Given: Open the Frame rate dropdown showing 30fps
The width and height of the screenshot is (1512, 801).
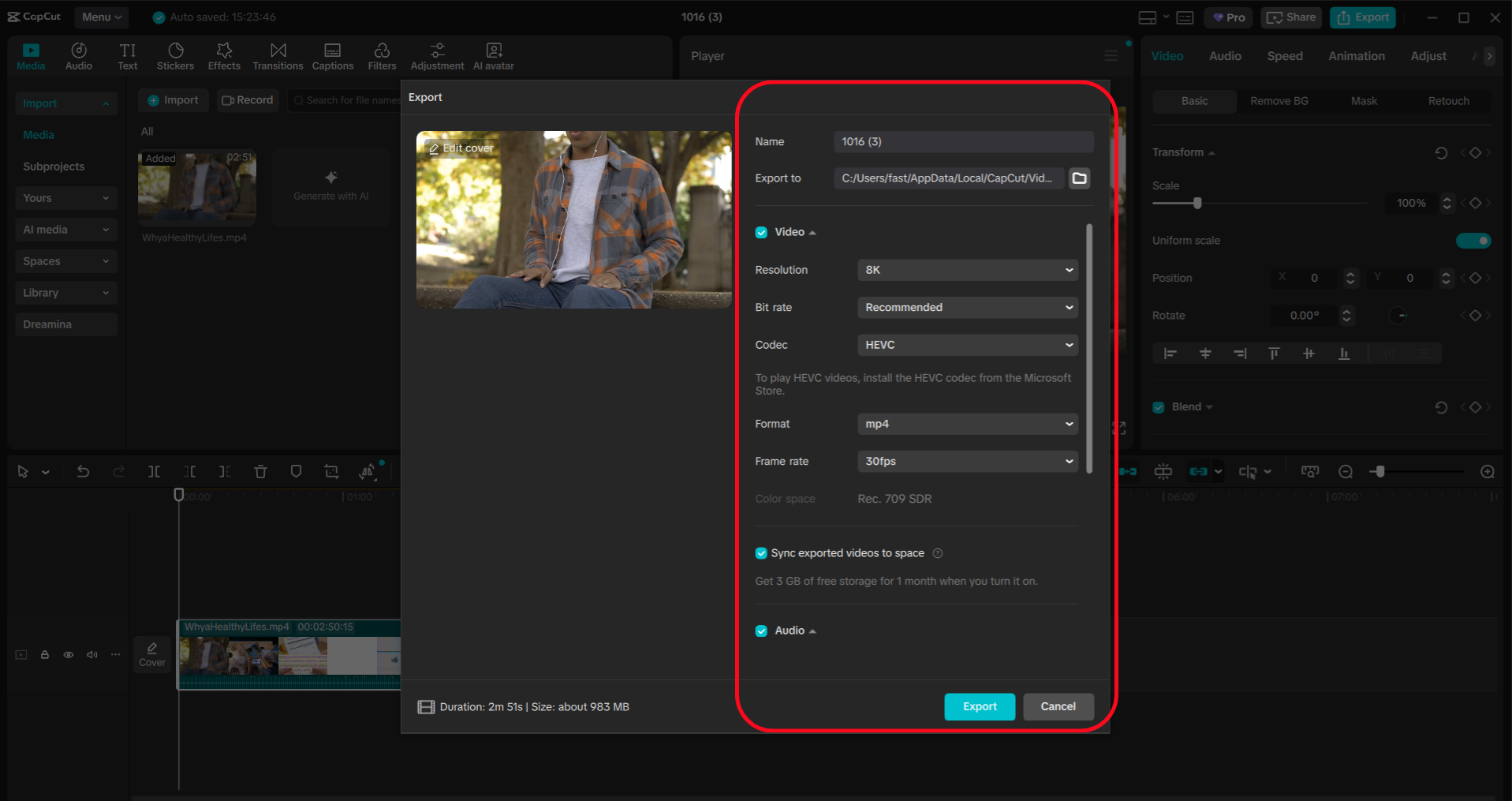Looking at the screenshot, I should click(966, 461).
